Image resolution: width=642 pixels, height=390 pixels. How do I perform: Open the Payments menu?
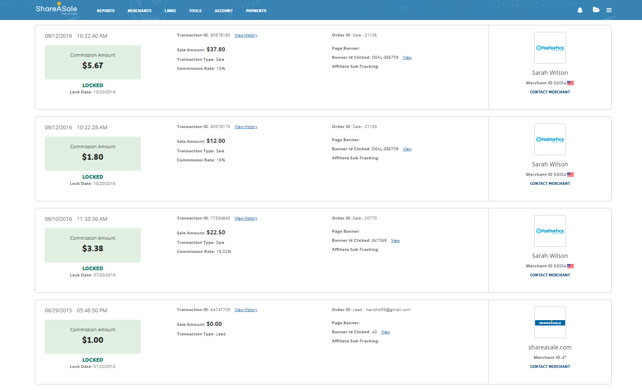256,11
